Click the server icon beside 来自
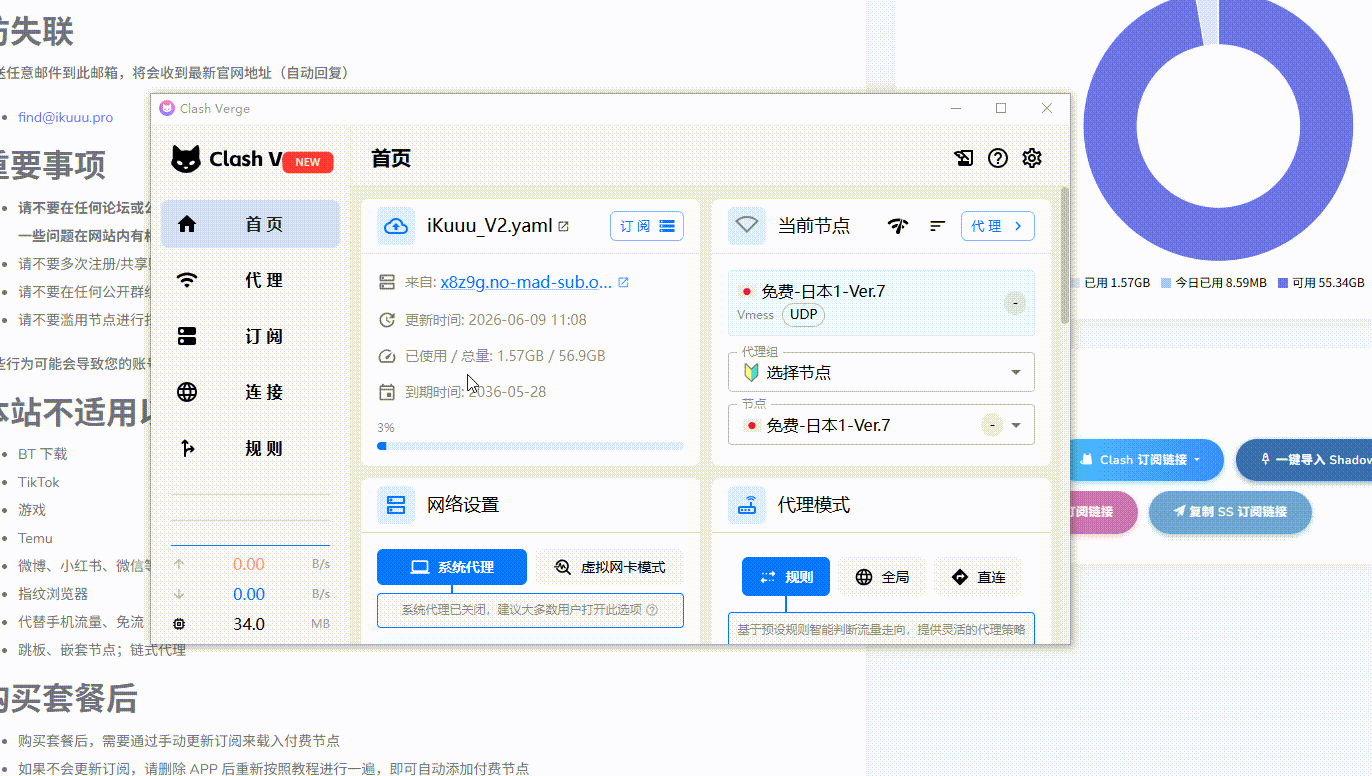This screenshot has width=1372, height=776. 387,283
